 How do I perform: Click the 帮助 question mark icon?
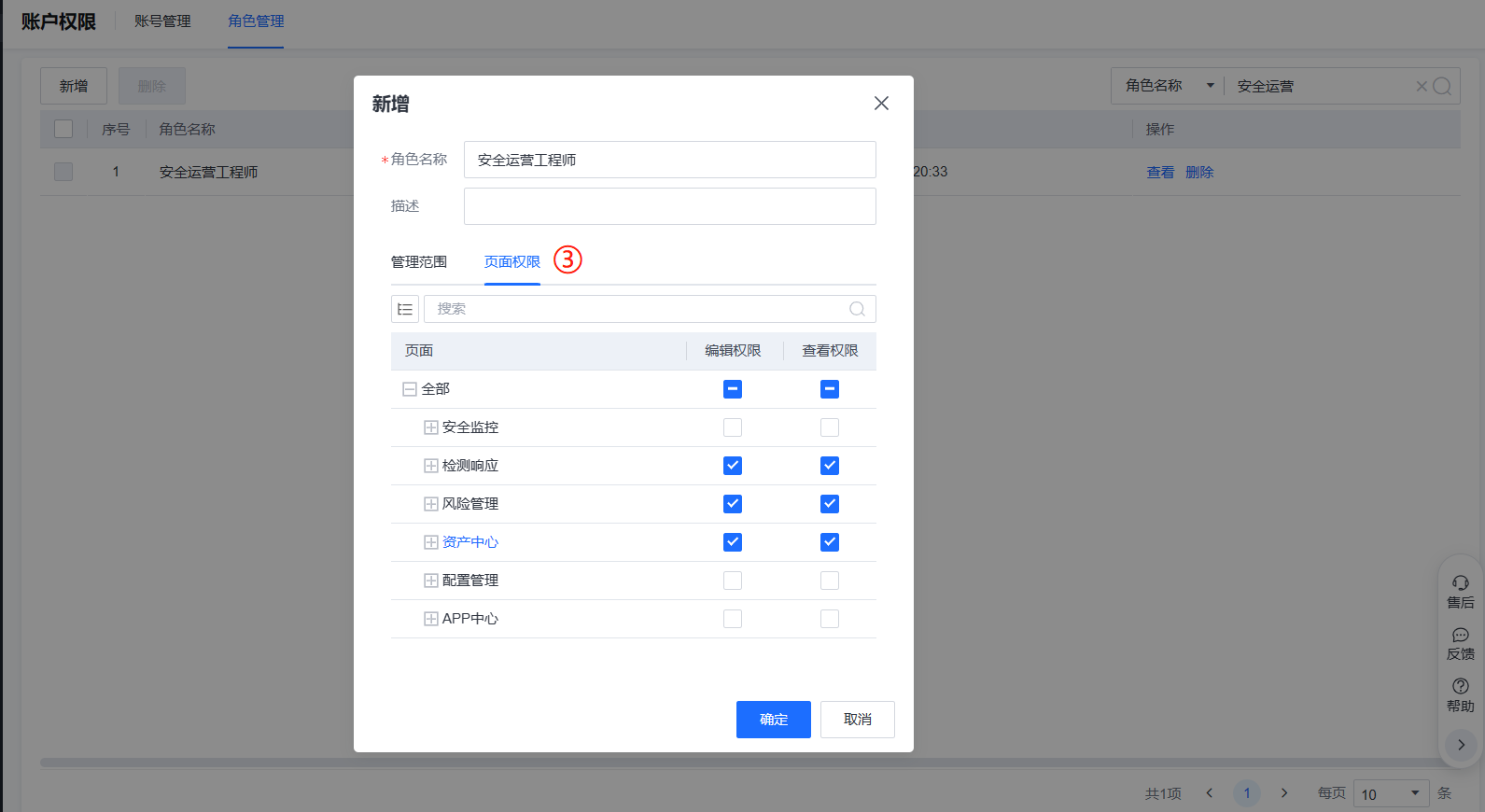click(x=1461, y=686)
